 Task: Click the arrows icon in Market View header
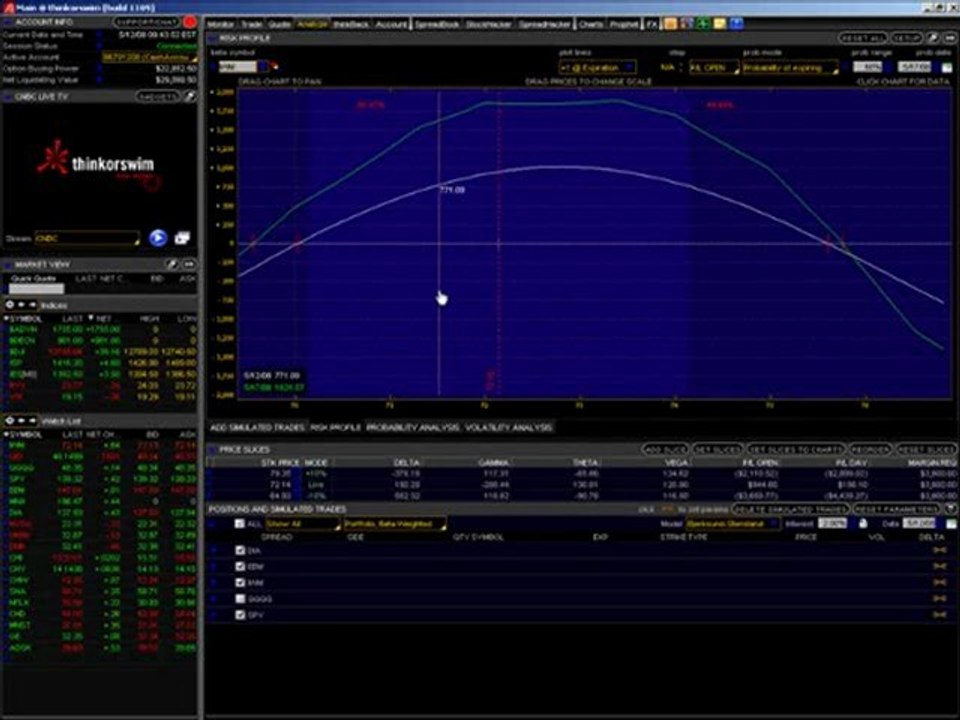(189, 264)
